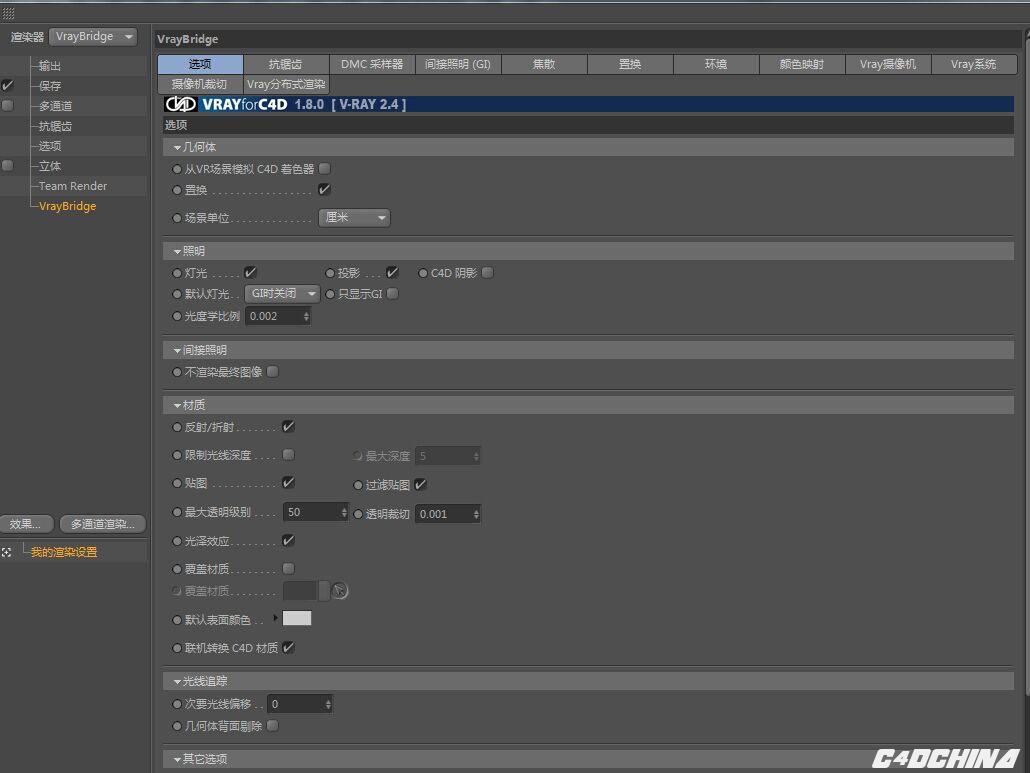This screenshot has height=773, width=1030.
Task: Toggle the 置换 checkbox in 几何体
Action: click(325, 190)
